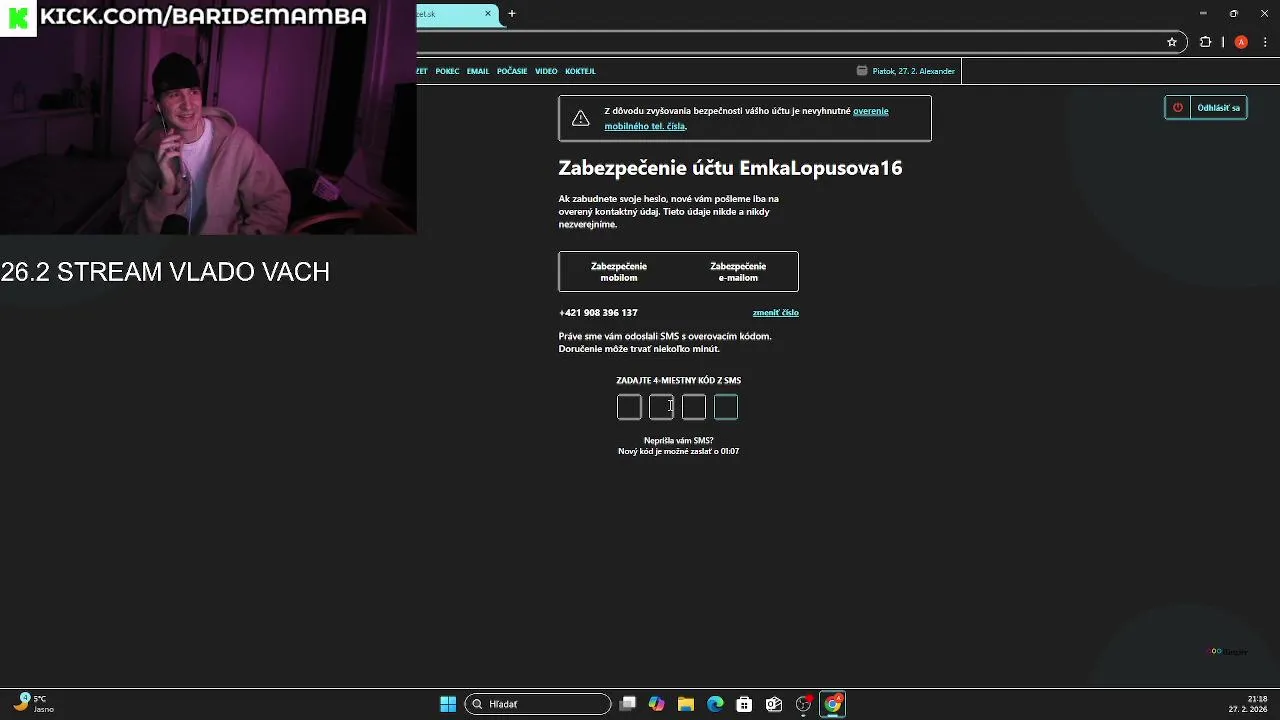Click the warning triangle icon in the notice
Viewport: 1280px width, 720px height.
pos(580,119)
